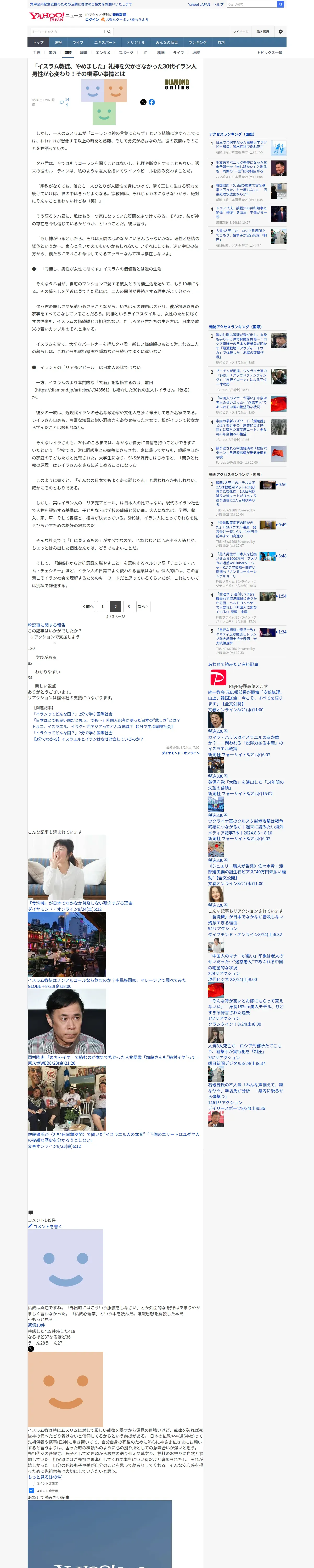The height and width of the screenshot is (1568, 314).
Task: Click the ヘルプ link in header
Action: [x=218, y=4]
